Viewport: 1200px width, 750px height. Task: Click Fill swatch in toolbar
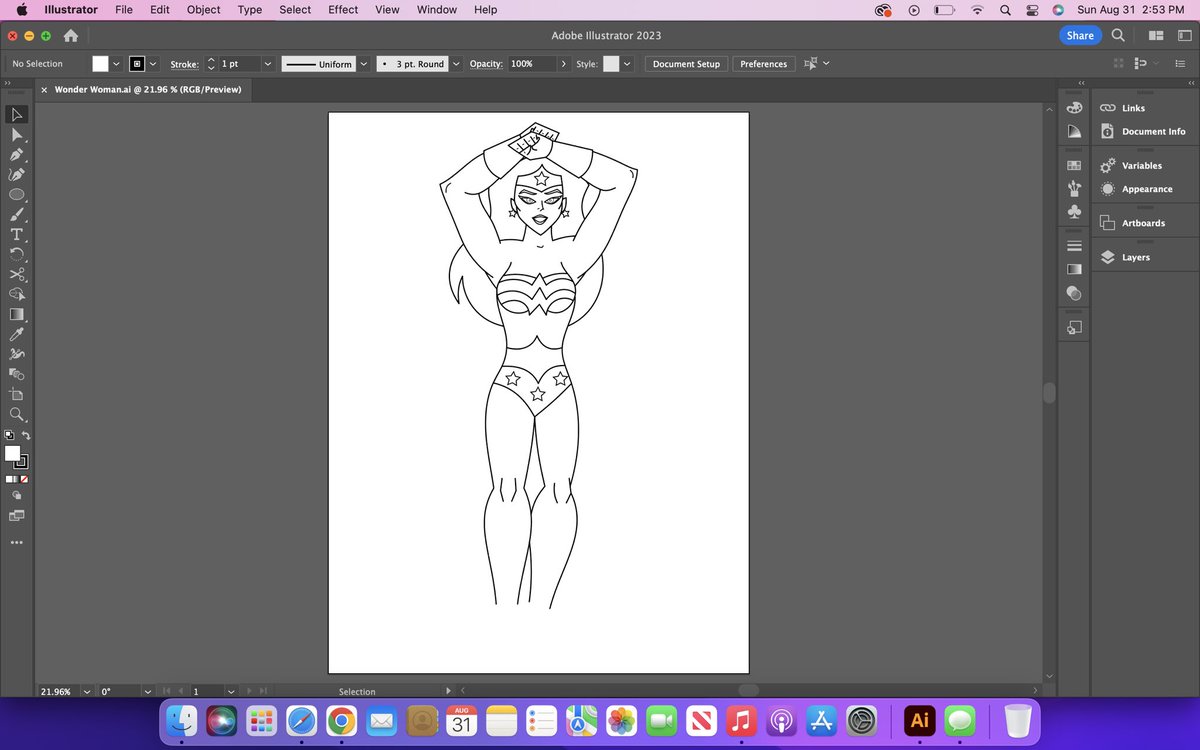pyautogui.click(x=12, y=454)
